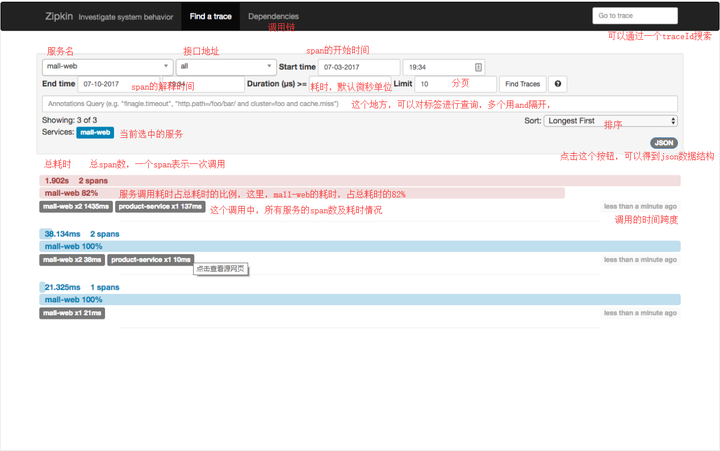Click the clock icon in start time field
The image size is (720, 451).
(x=478, y=67)
